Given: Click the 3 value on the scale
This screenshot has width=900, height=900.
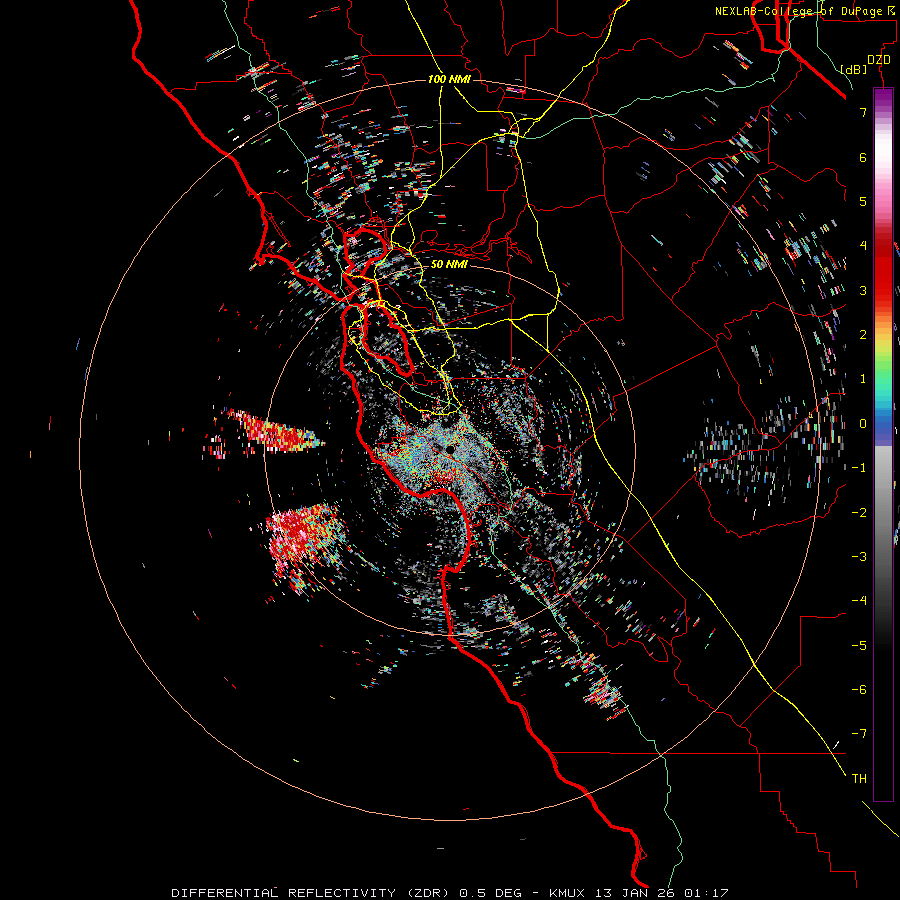Looking at the screenshot, I should click(863, 290).
